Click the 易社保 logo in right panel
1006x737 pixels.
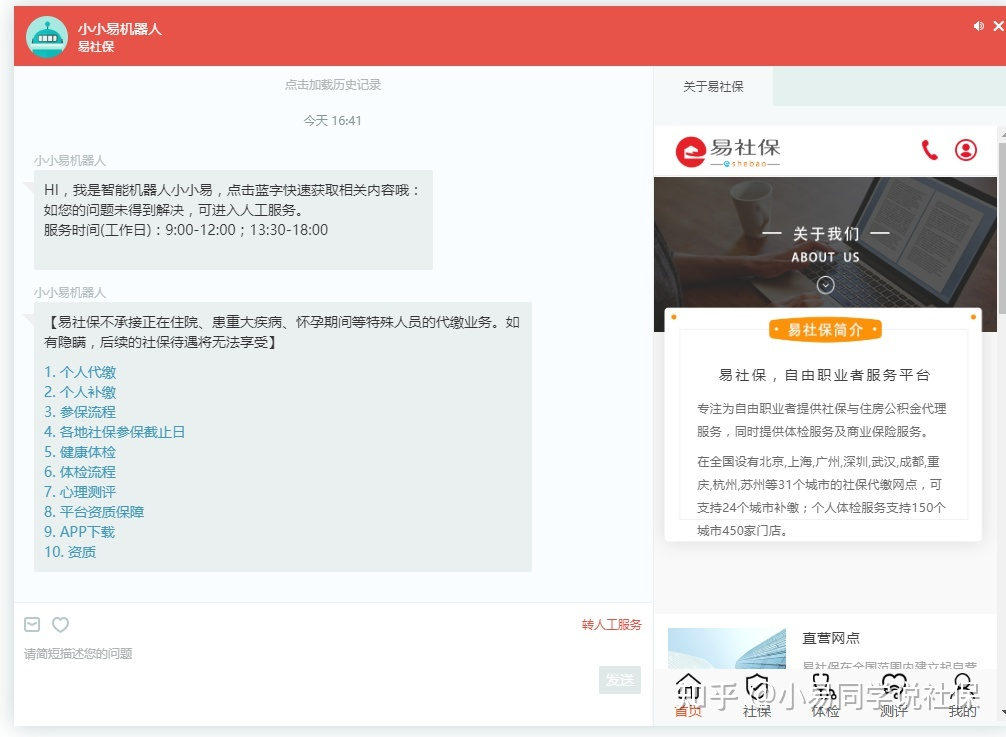click(728, 152)
